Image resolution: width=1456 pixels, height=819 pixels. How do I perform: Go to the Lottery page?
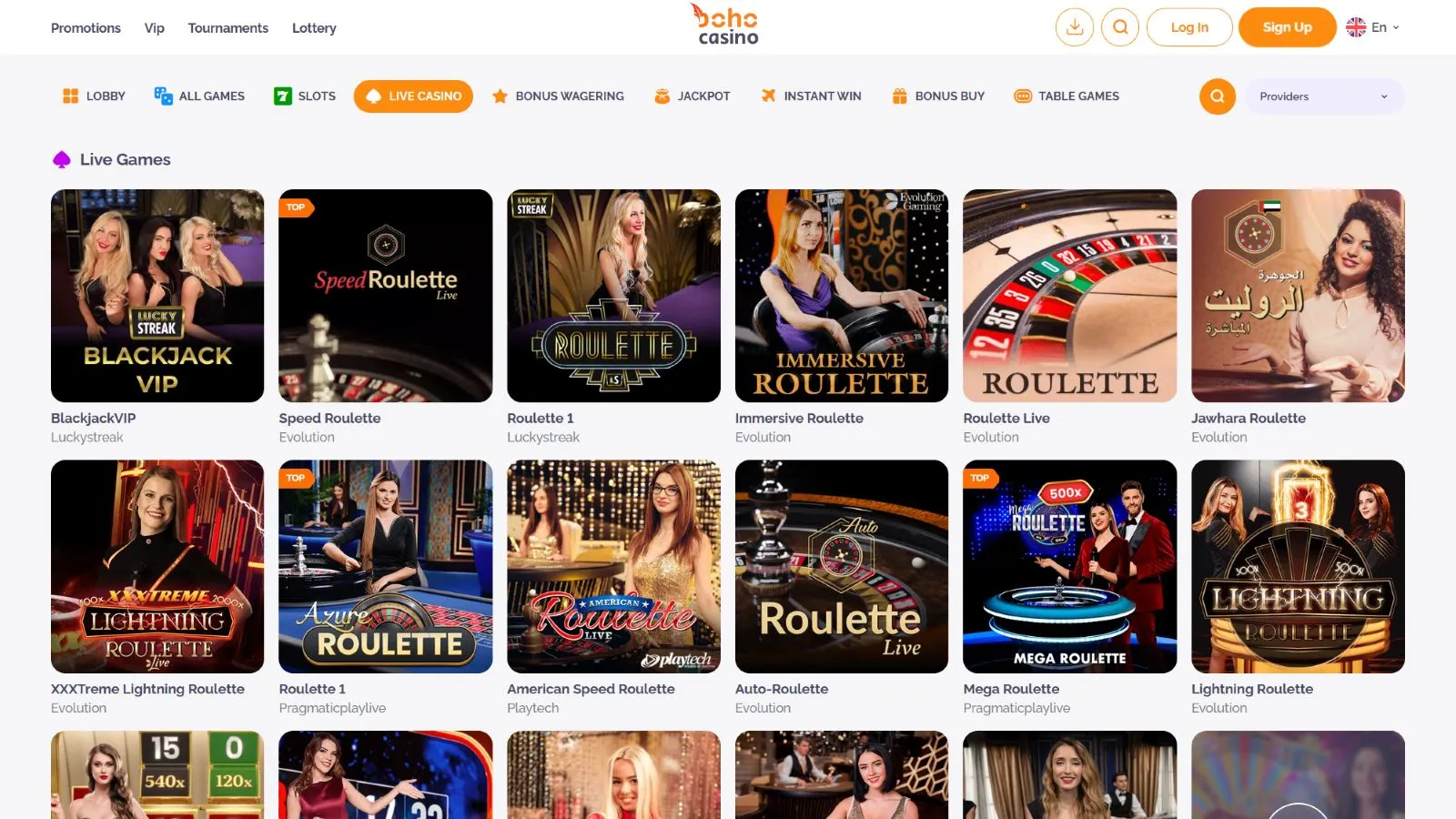(314, 28)
